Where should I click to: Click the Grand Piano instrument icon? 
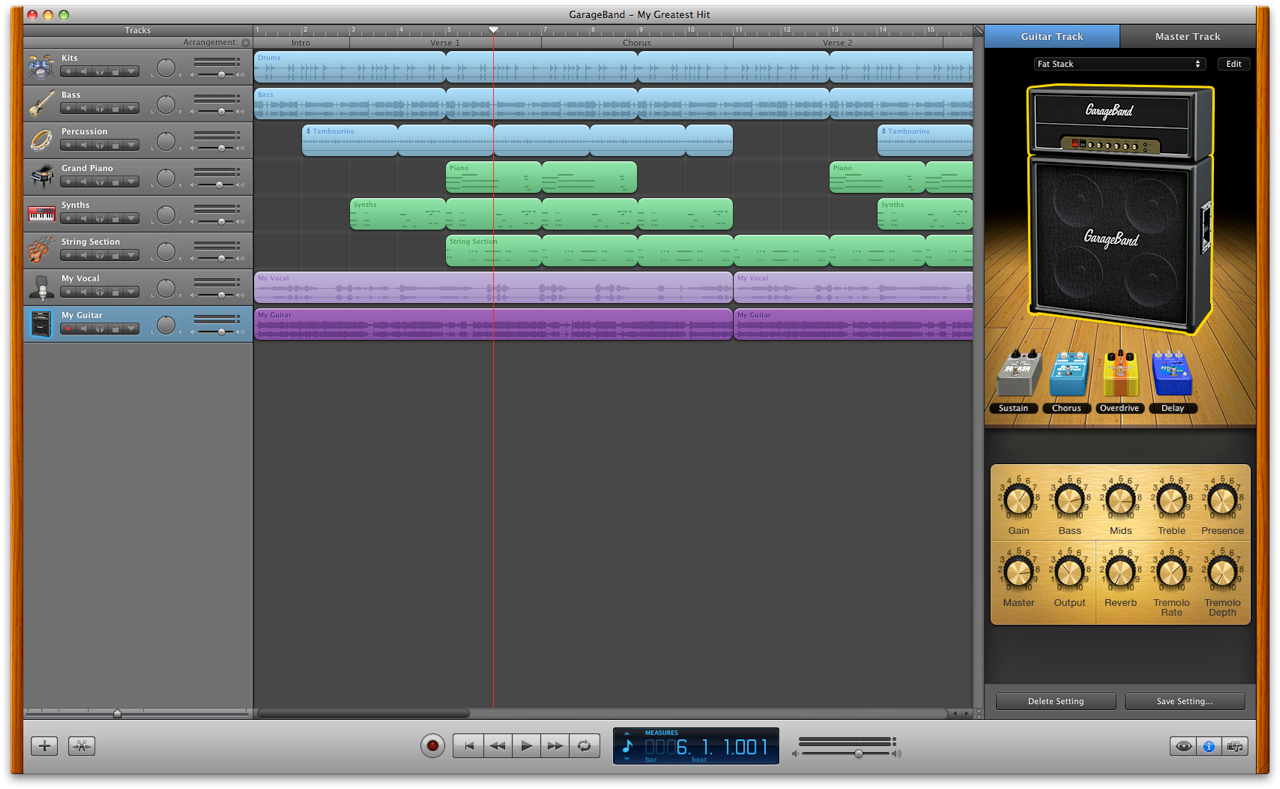[41, 177]
